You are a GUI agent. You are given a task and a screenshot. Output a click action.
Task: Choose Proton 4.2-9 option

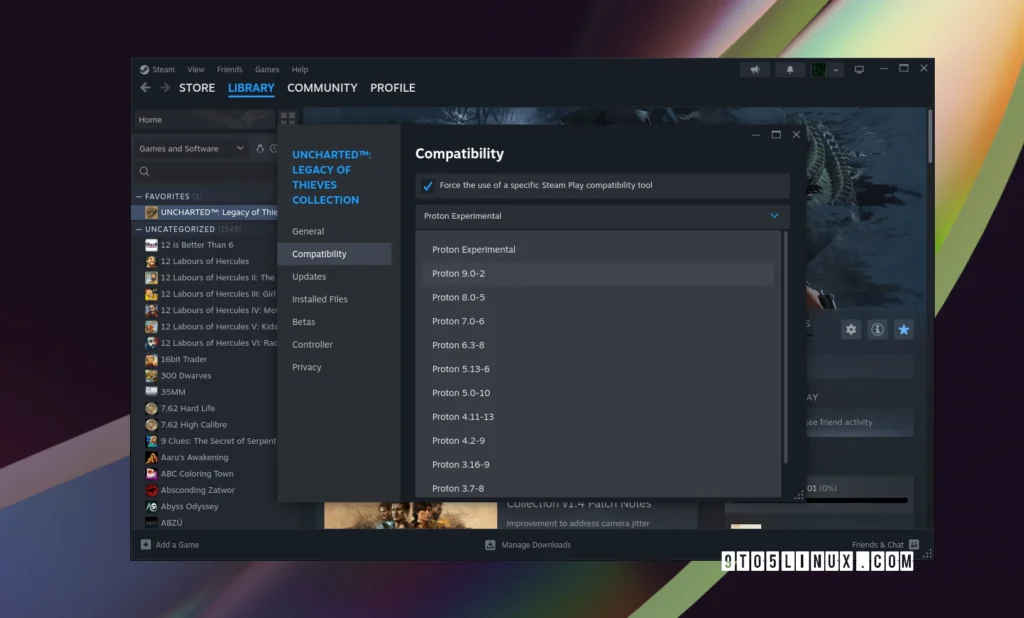click(598, 441)
